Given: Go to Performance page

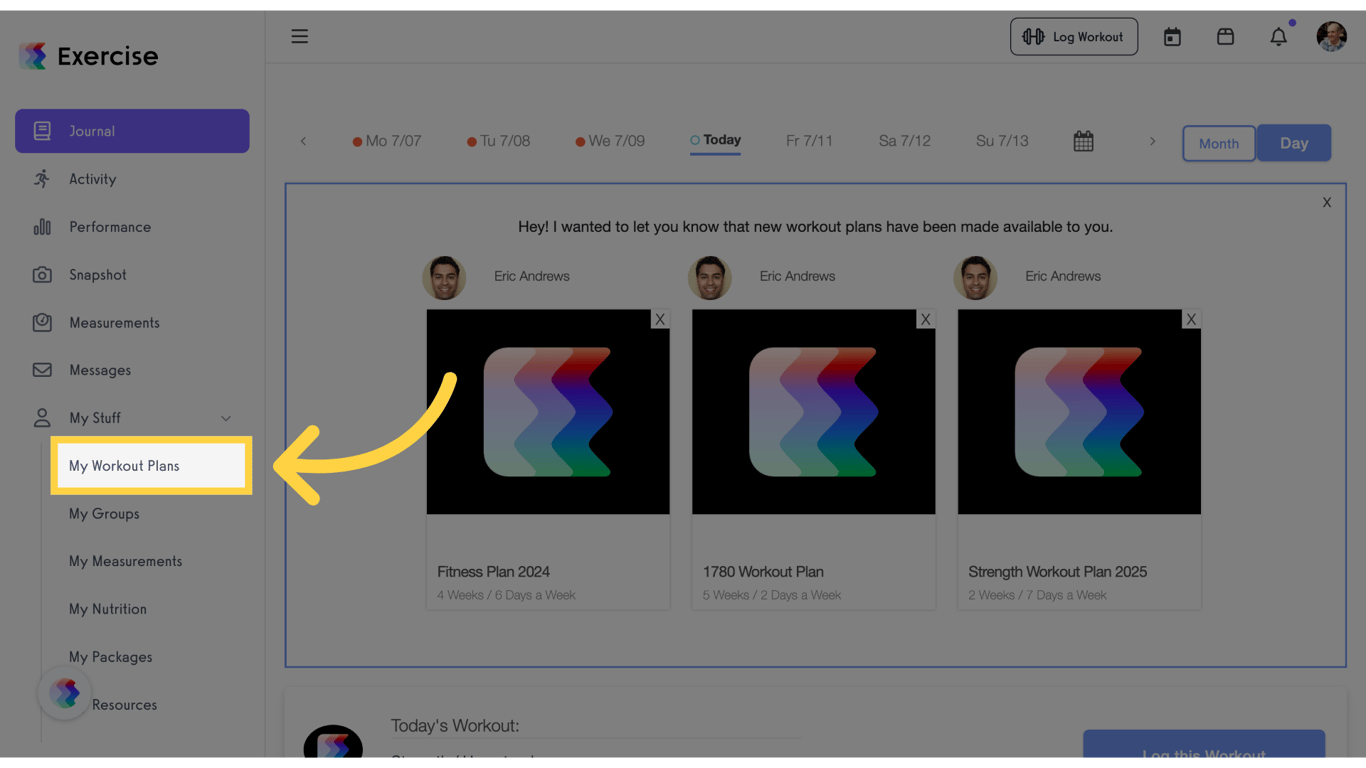Looking at the screenshot, I should [110, 227].
